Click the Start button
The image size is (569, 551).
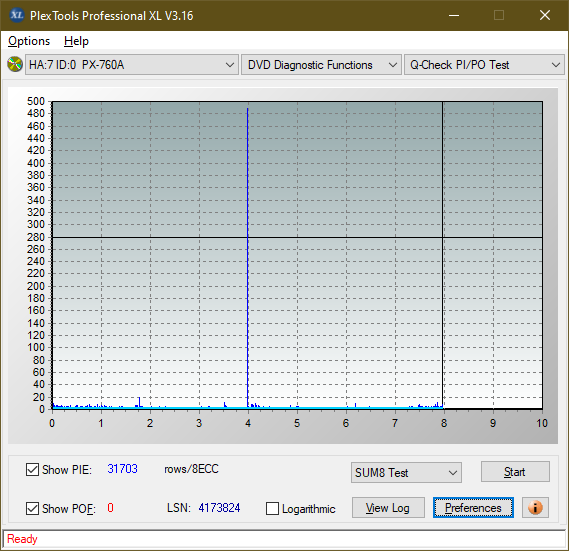[x=515, y=472]
